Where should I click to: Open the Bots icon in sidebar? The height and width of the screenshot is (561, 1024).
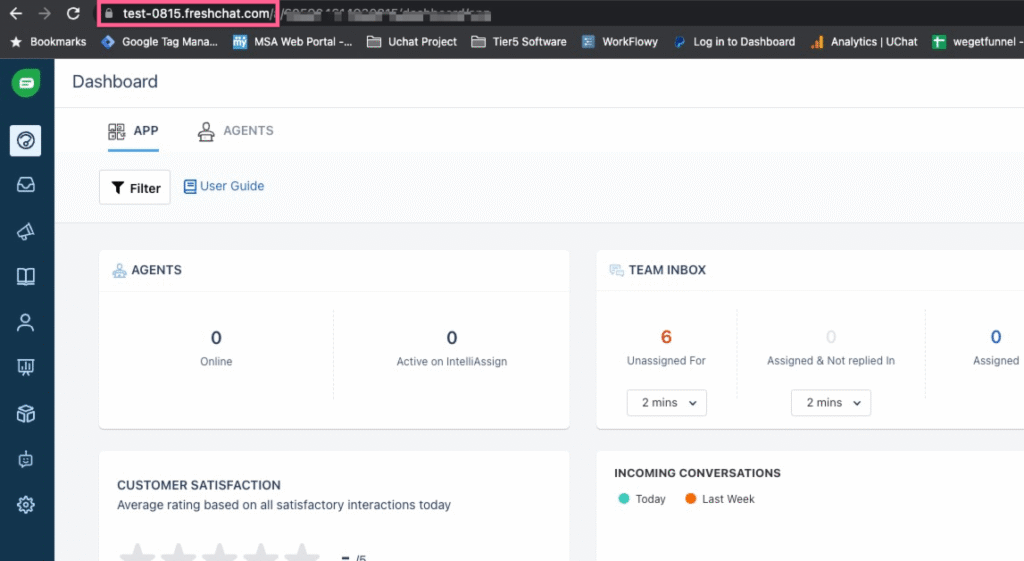pos(26,459)
